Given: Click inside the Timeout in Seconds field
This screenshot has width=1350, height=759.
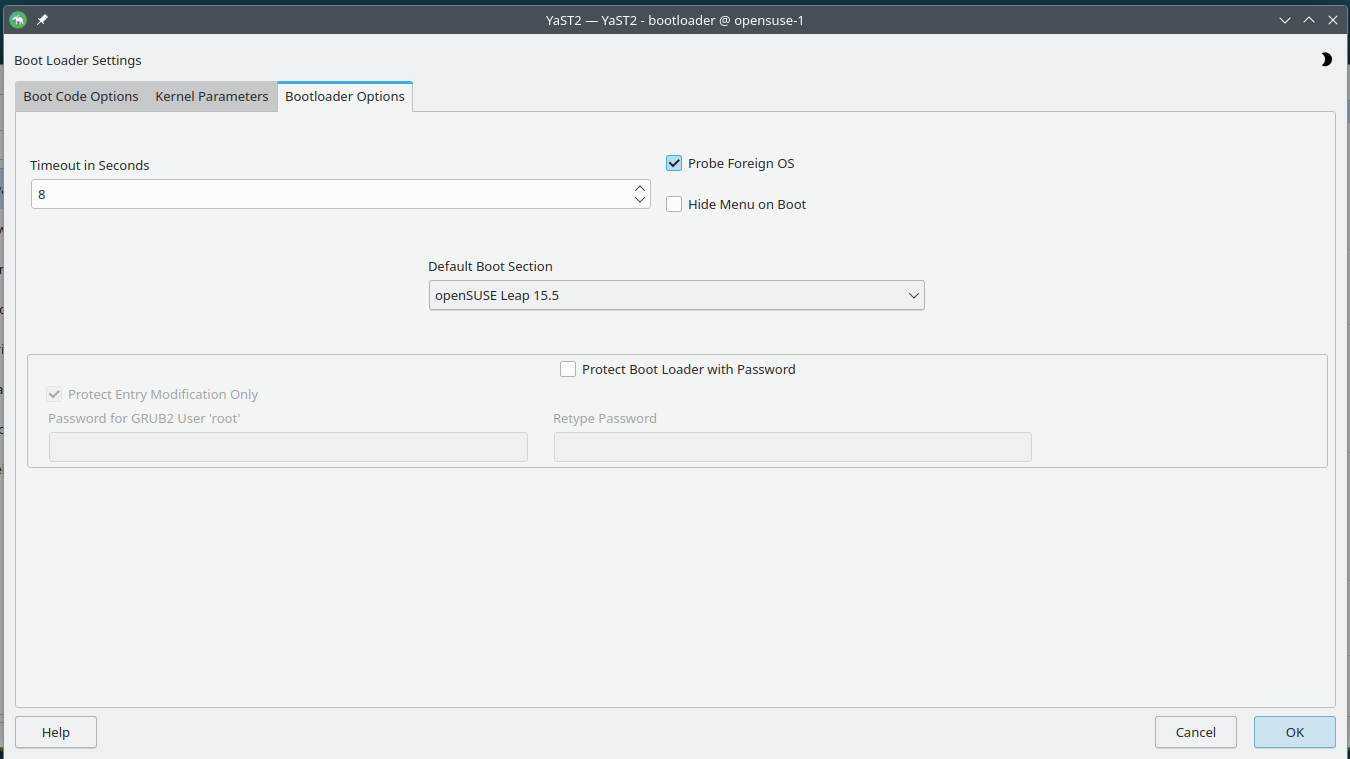Looking at the screenshot, I should [330, 194].
